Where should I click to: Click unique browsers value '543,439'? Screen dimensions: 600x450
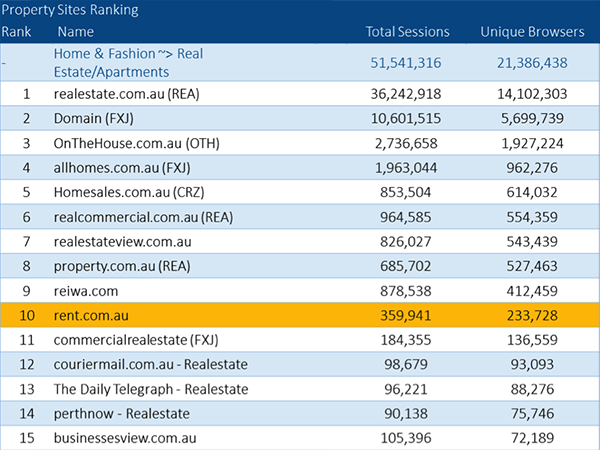tap(532, 242)
